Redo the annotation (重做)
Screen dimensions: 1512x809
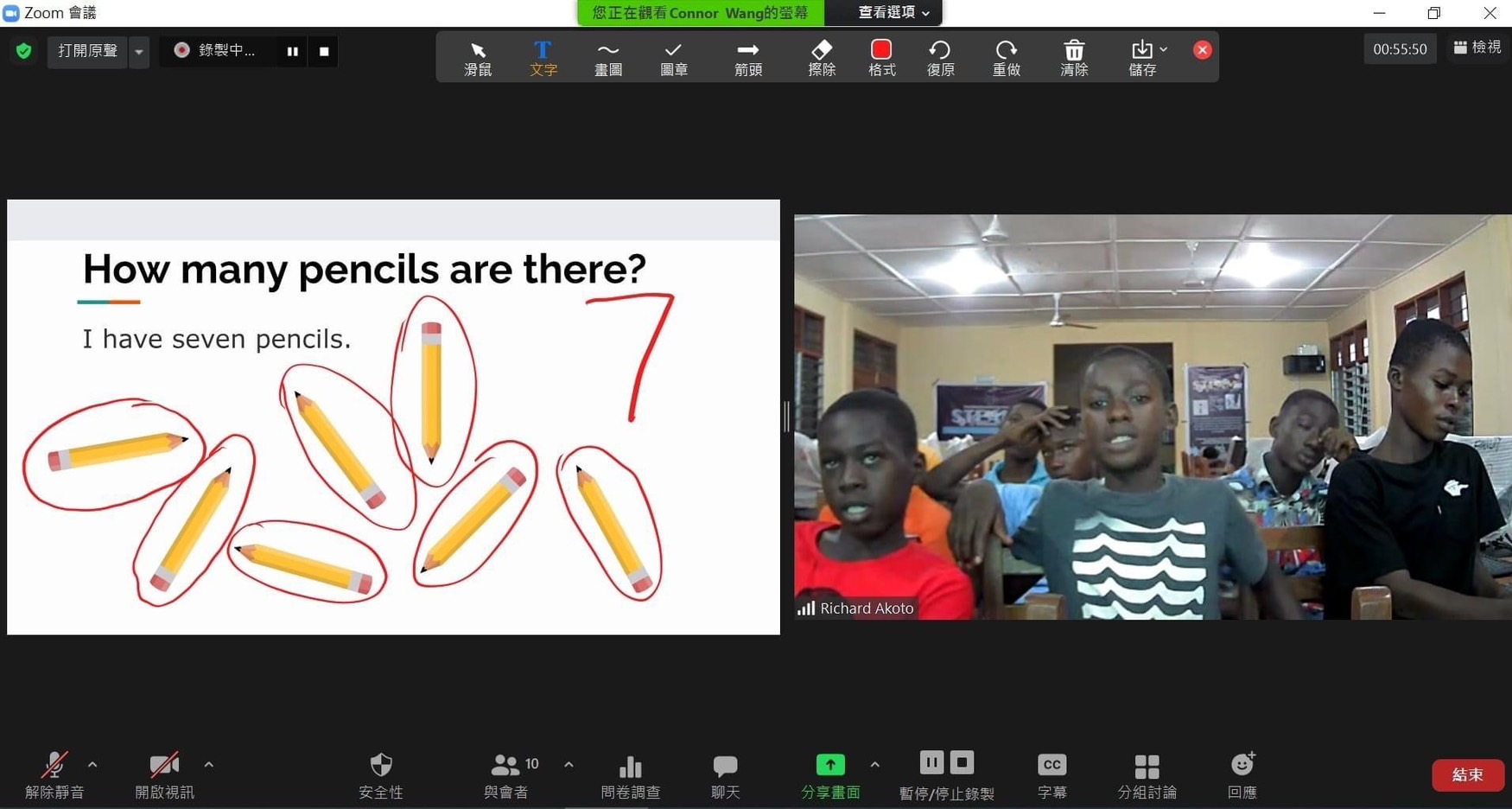1006,58
